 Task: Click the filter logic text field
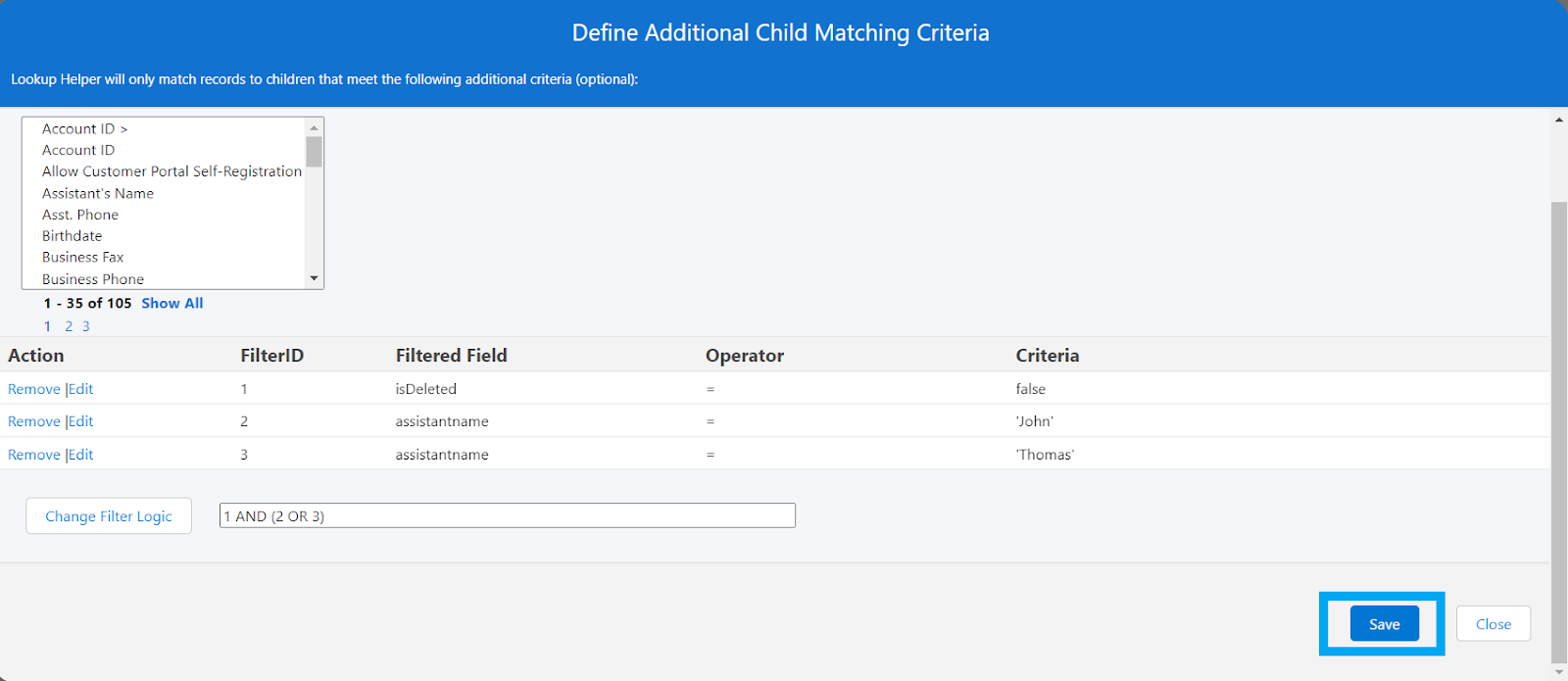[507, 515]
